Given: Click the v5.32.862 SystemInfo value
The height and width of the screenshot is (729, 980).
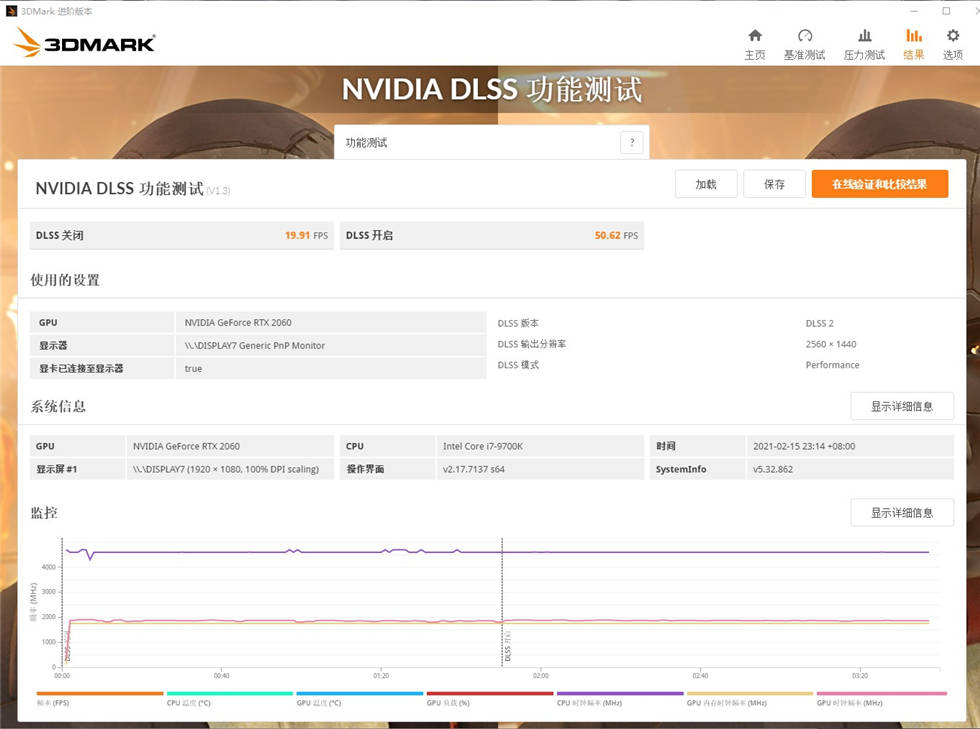Looking at the screenshot, I should pos(772,470).
